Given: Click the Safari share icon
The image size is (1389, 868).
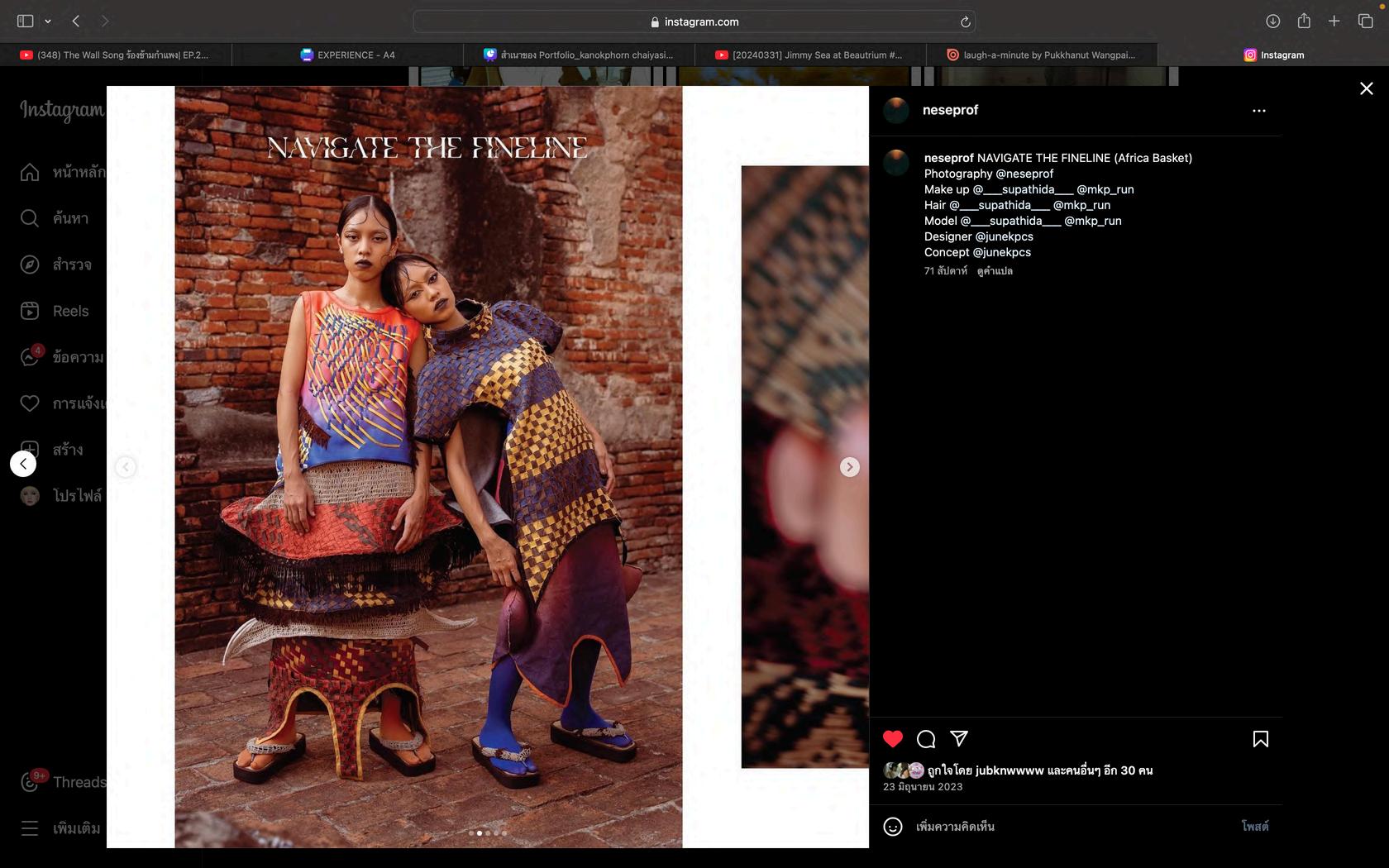Looking at the screenshot, I should [1304, 21].
